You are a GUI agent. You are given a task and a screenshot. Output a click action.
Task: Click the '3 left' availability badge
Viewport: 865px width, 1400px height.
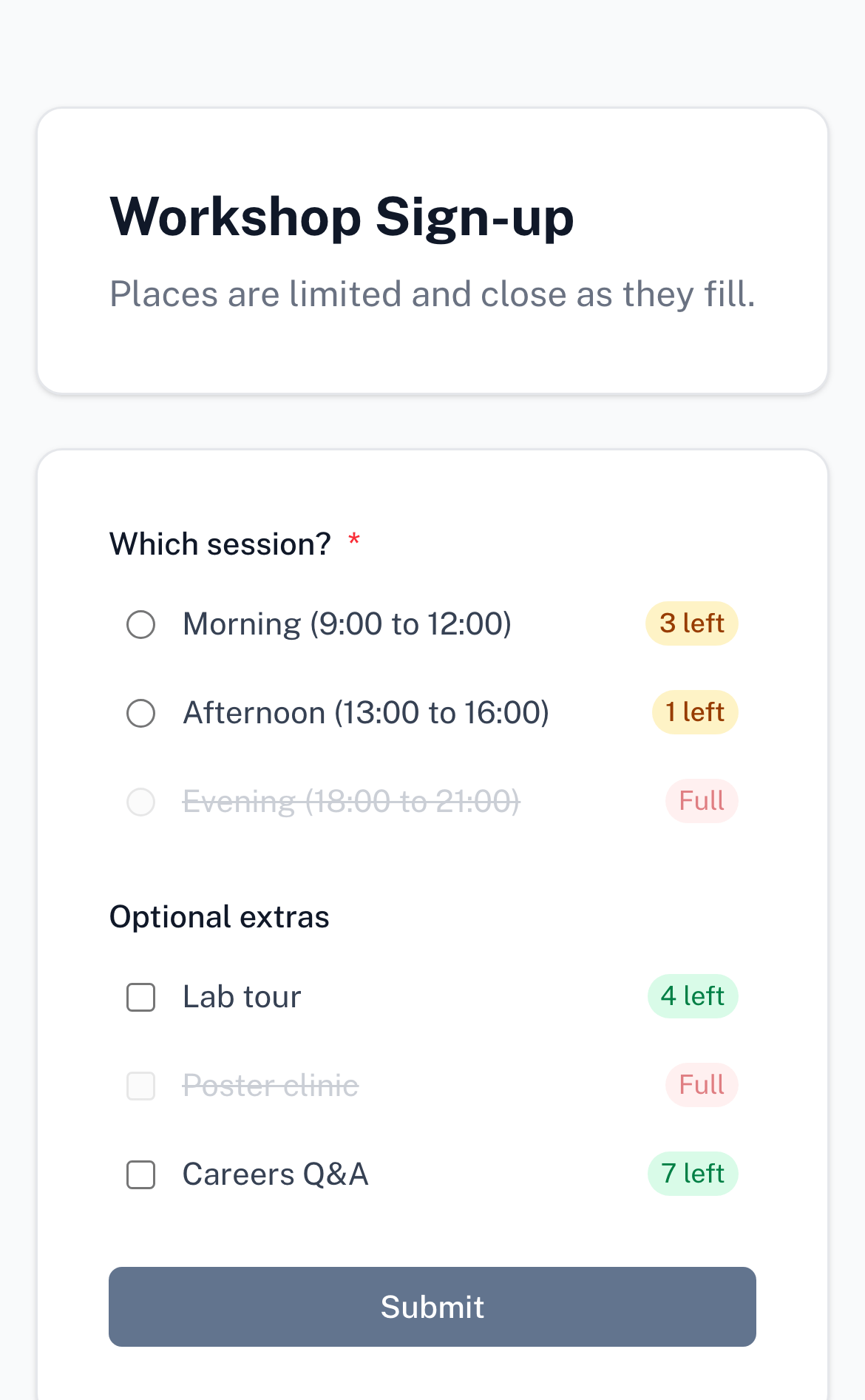(692, 623)
